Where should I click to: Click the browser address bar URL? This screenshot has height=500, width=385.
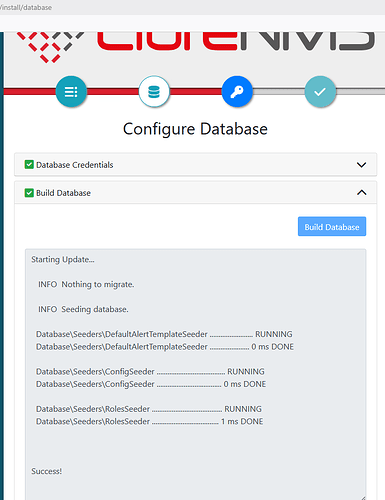(x=26, y=7)
